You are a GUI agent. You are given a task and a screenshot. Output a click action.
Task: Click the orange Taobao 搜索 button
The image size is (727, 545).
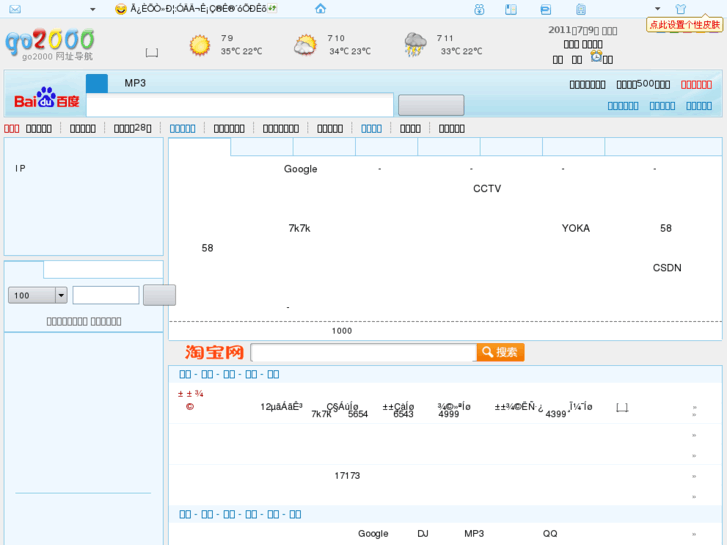coord(500,353)
